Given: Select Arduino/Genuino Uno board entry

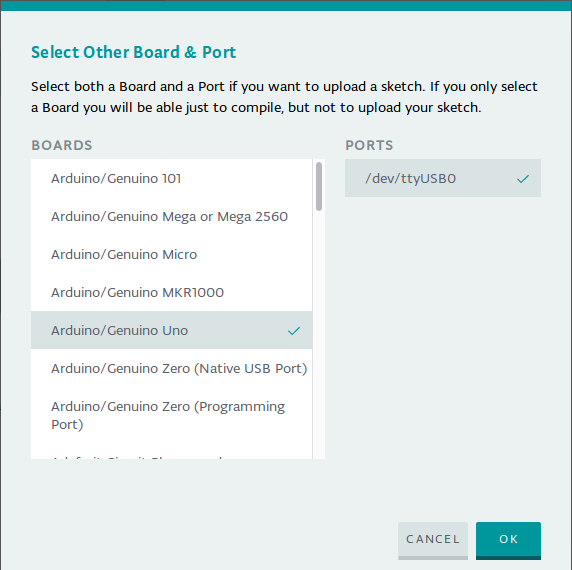Looking at the screenshot, I should click(x=171, y=330).
